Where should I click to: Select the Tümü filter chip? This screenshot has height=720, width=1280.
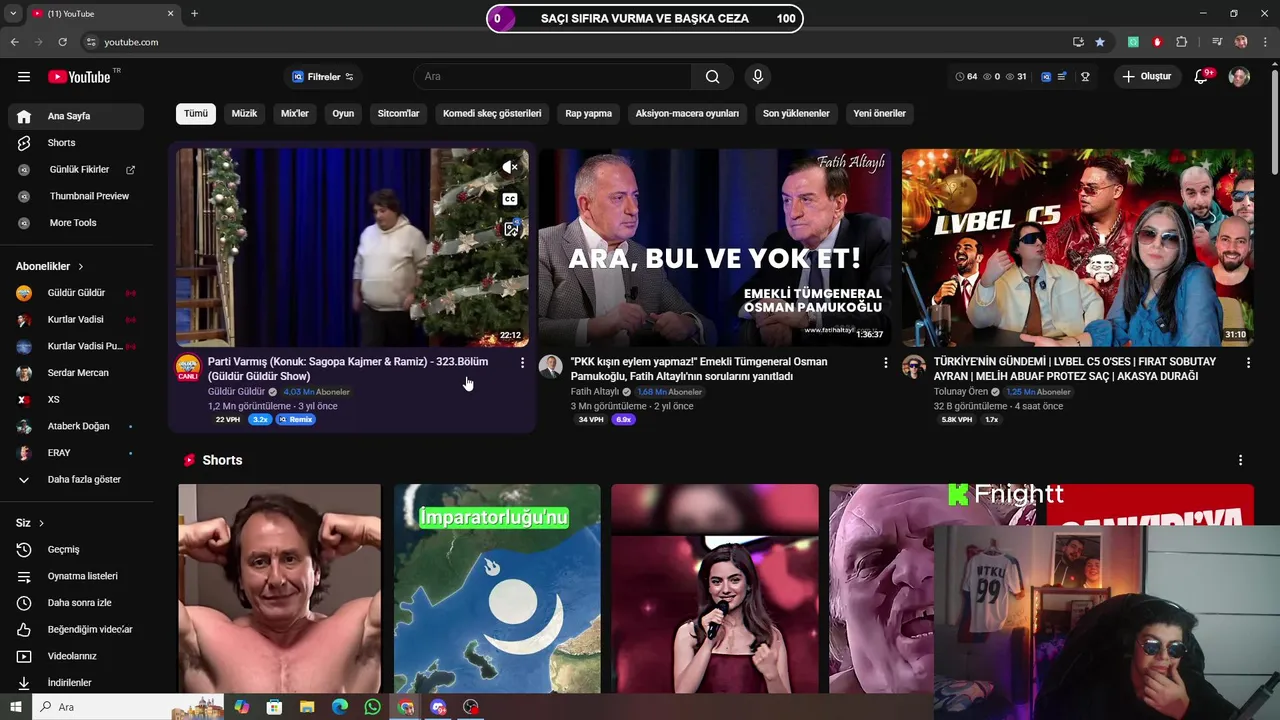click(196, 114)
